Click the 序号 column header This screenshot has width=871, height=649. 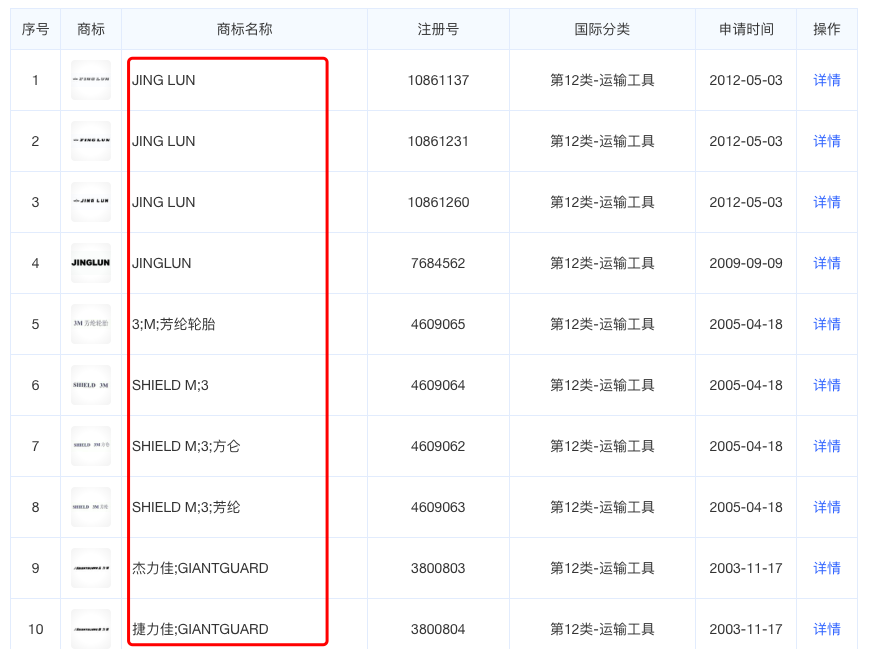point(36,29)
